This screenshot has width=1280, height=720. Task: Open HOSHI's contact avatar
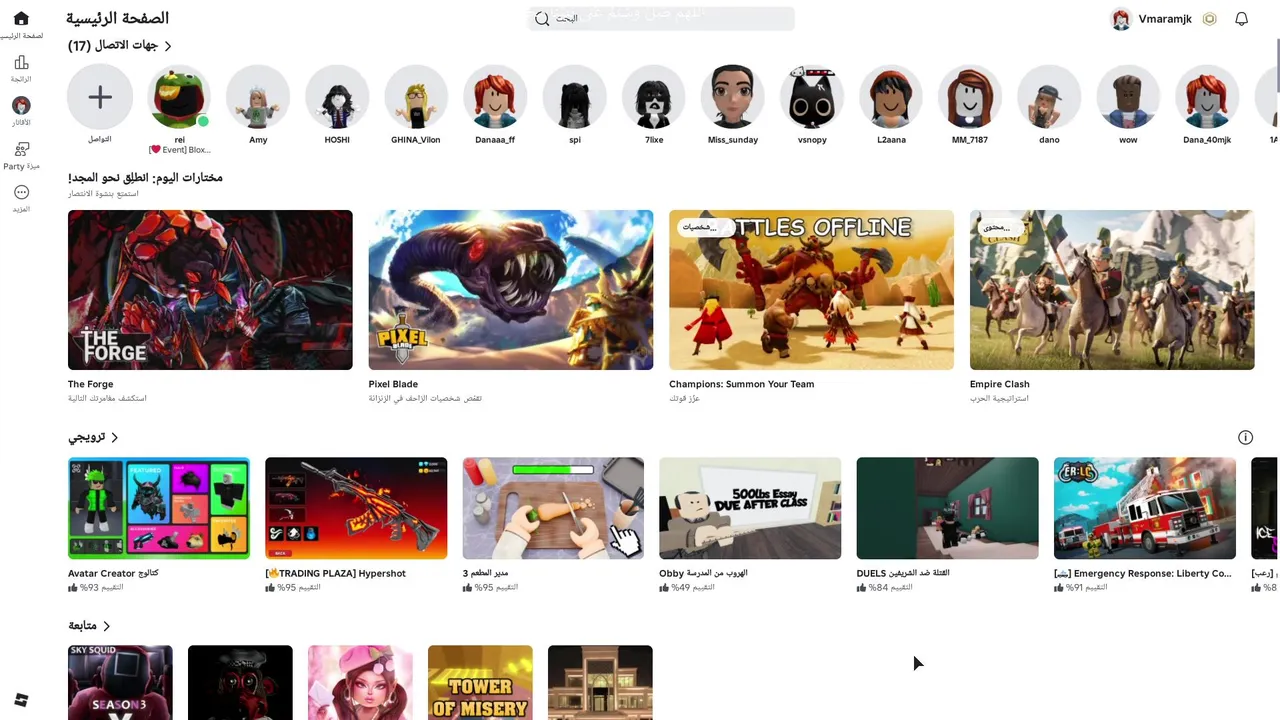coord(337,97)
